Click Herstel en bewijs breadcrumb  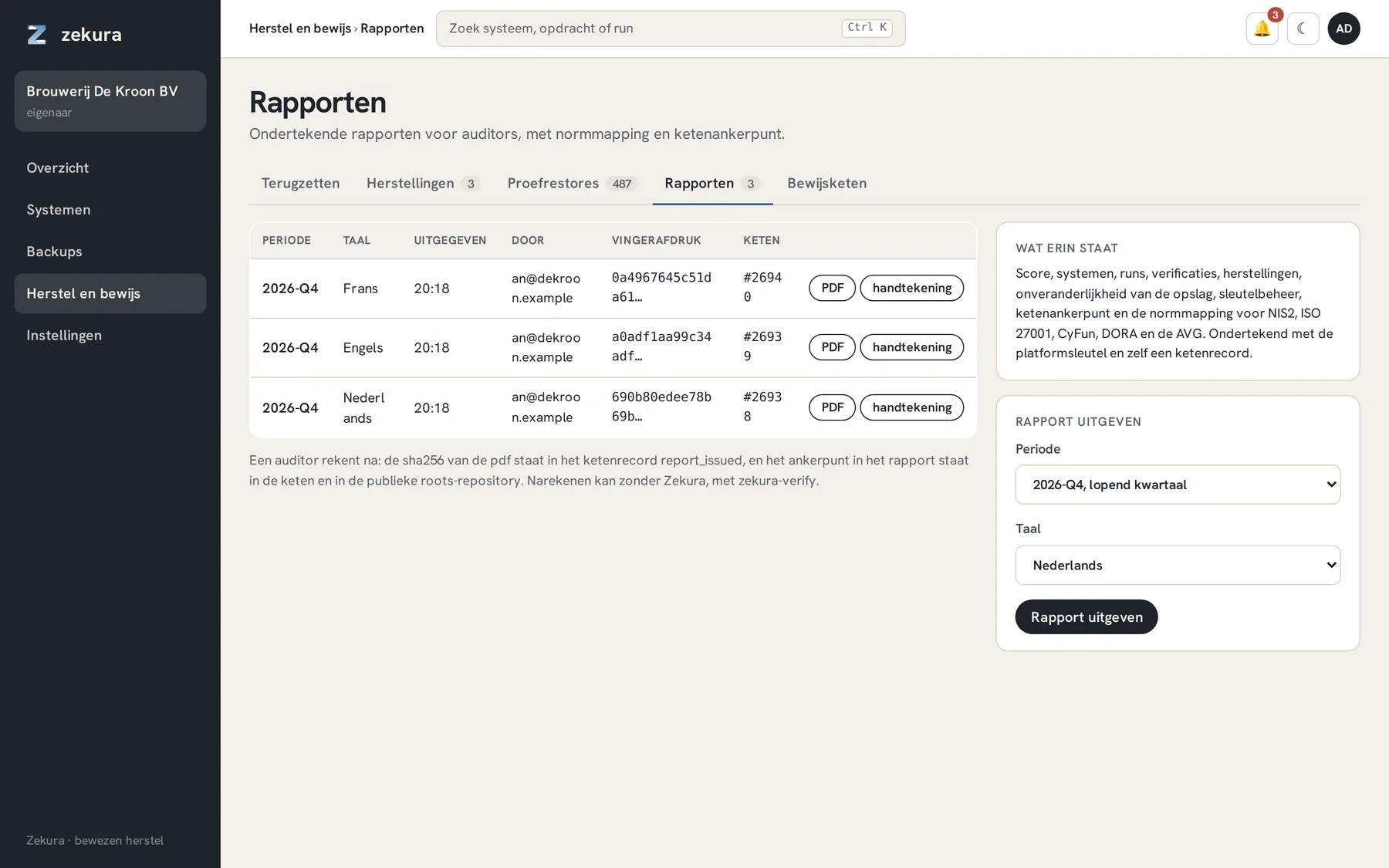click(x=299, y=29)
